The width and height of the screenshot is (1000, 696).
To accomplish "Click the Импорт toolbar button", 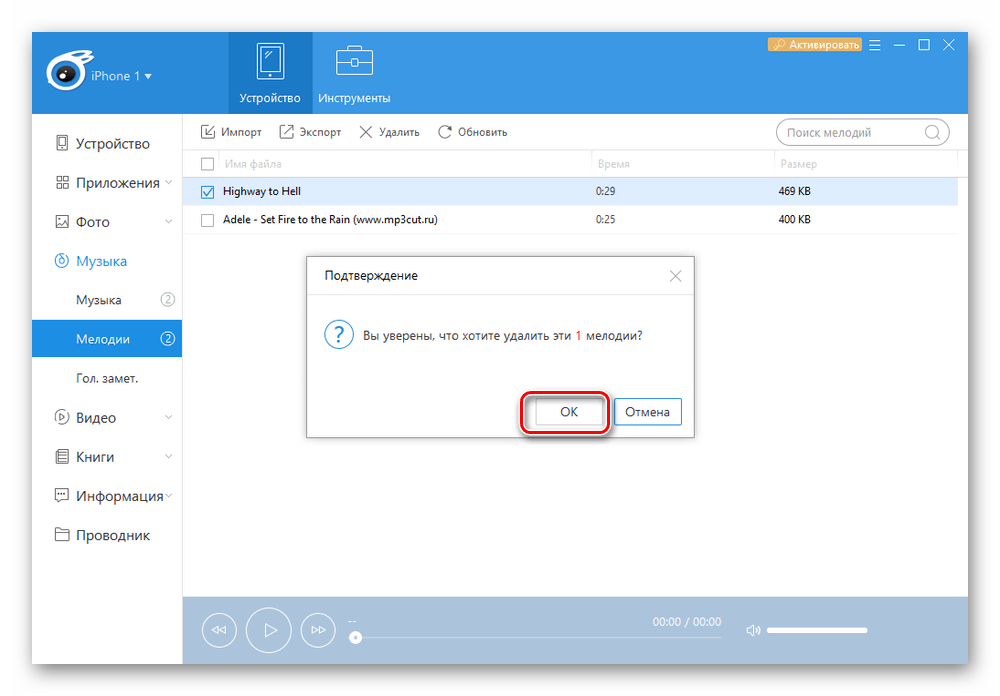I will pos(231,132).
